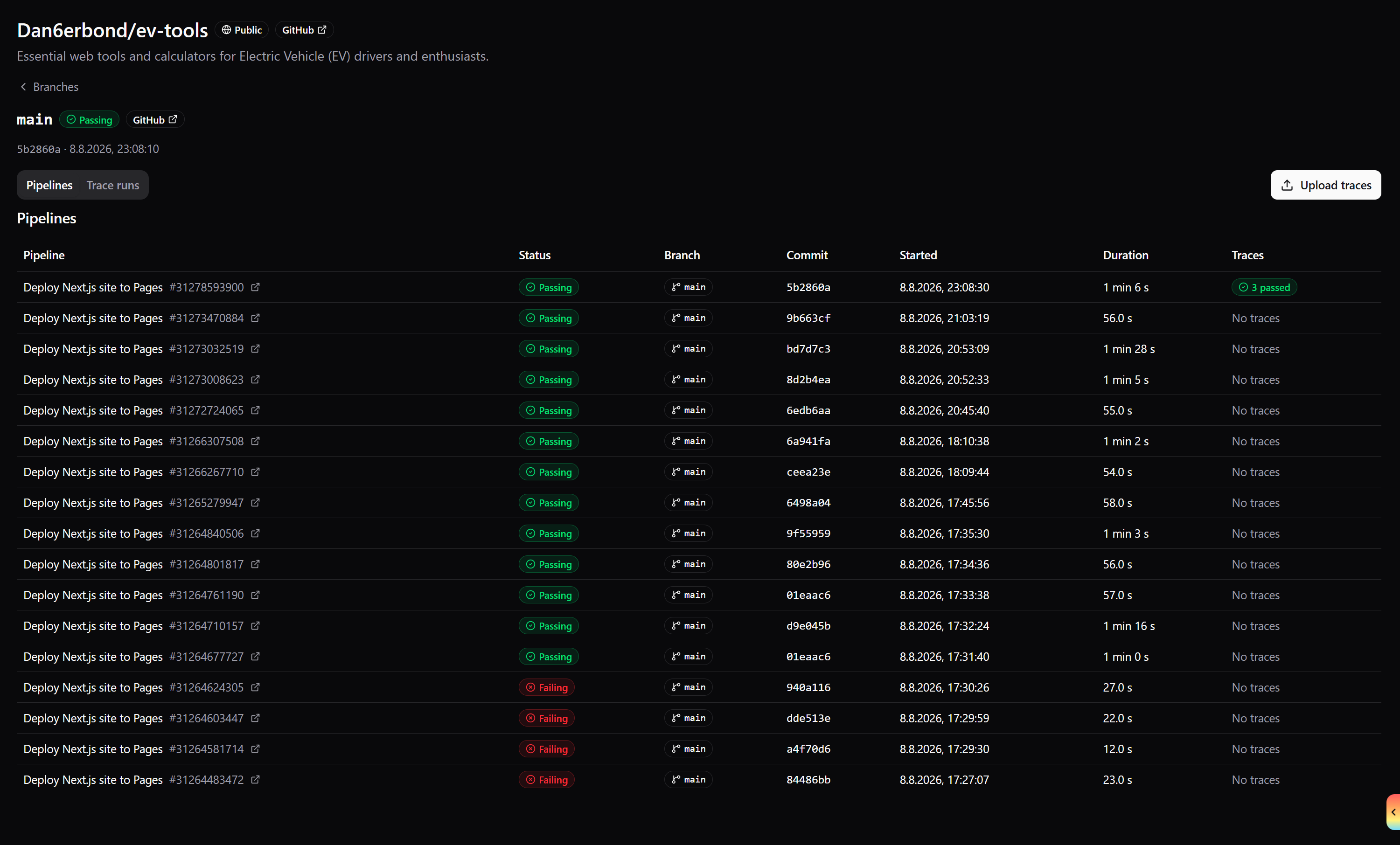Image resolution: width=1400 pixels, height=845 pixels.
Task: Click the Dan6erbond/ev-tools repository title
Action: [112, 30]
